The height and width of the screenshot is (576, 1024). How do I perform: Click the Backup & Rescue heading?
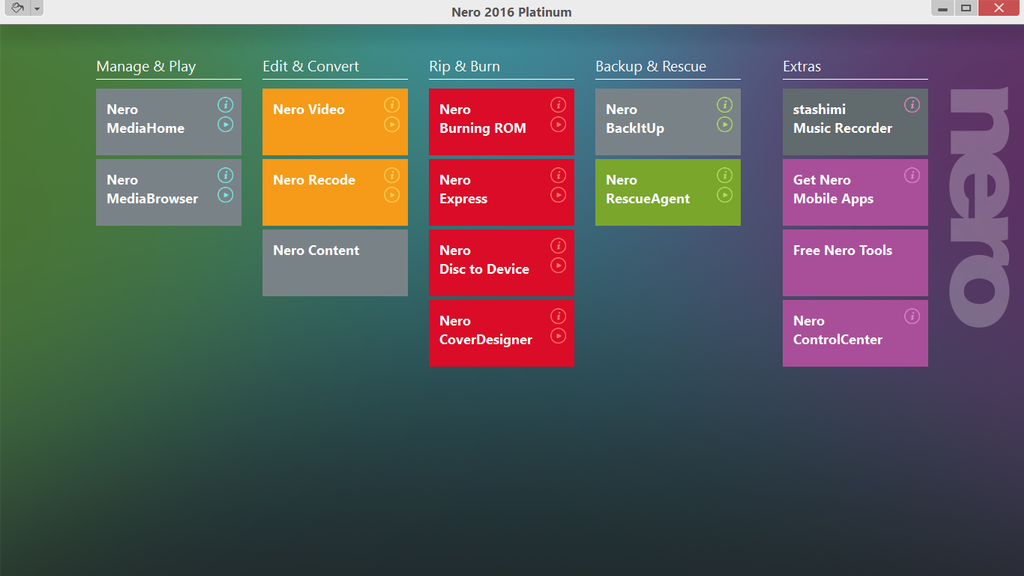[650, 67]
